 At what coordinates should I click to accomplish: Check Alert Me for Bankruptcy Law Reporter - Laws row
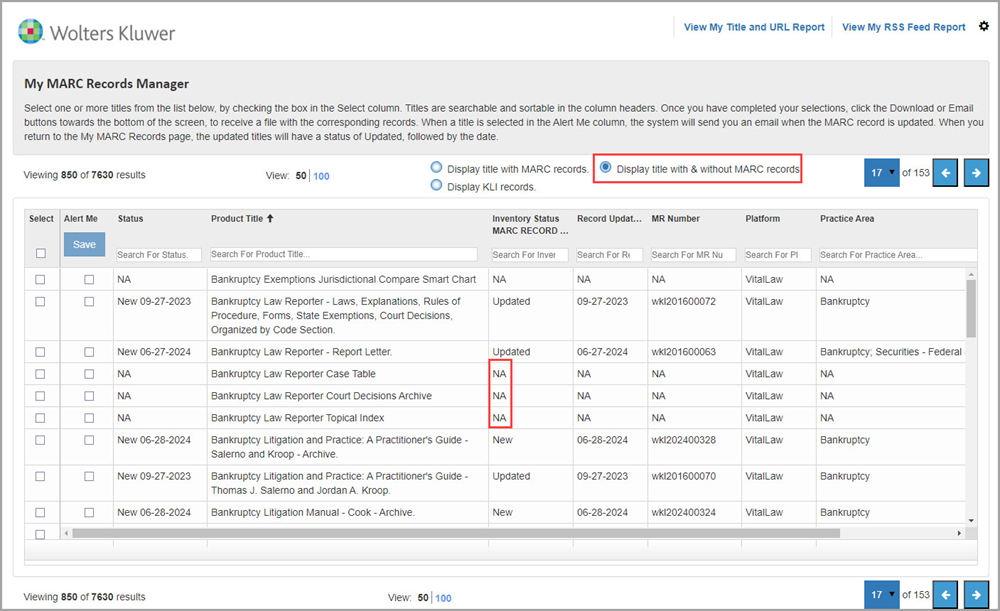click(x=89, y=302)
